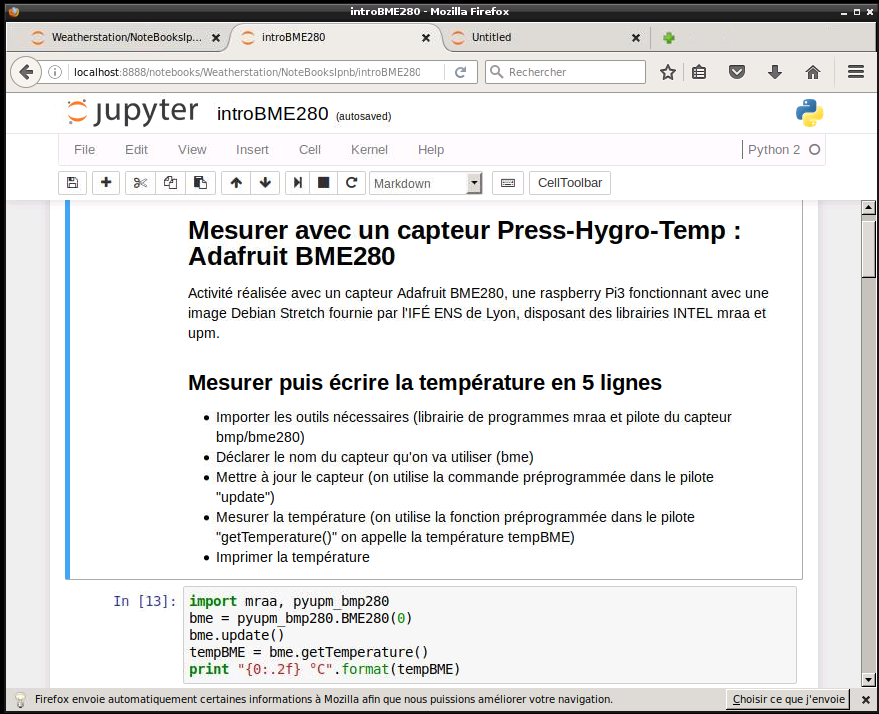Cut the selected cell with the scissors icon
879x714 pixels.
pyautogui.click(x=139, y=183)
